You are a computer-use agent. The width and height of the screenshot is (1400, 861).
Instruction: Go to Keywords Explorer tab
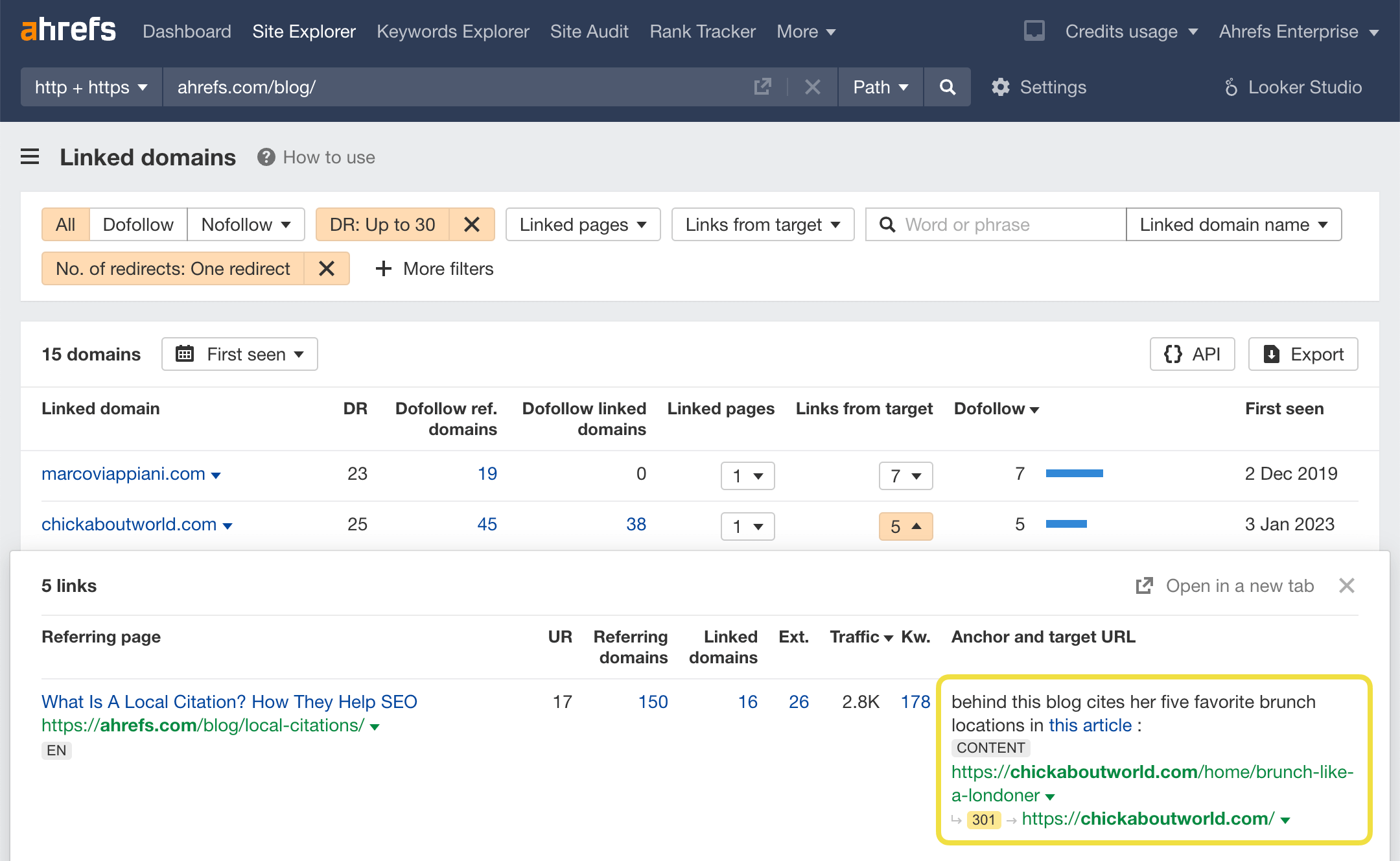tap(452, 31)
